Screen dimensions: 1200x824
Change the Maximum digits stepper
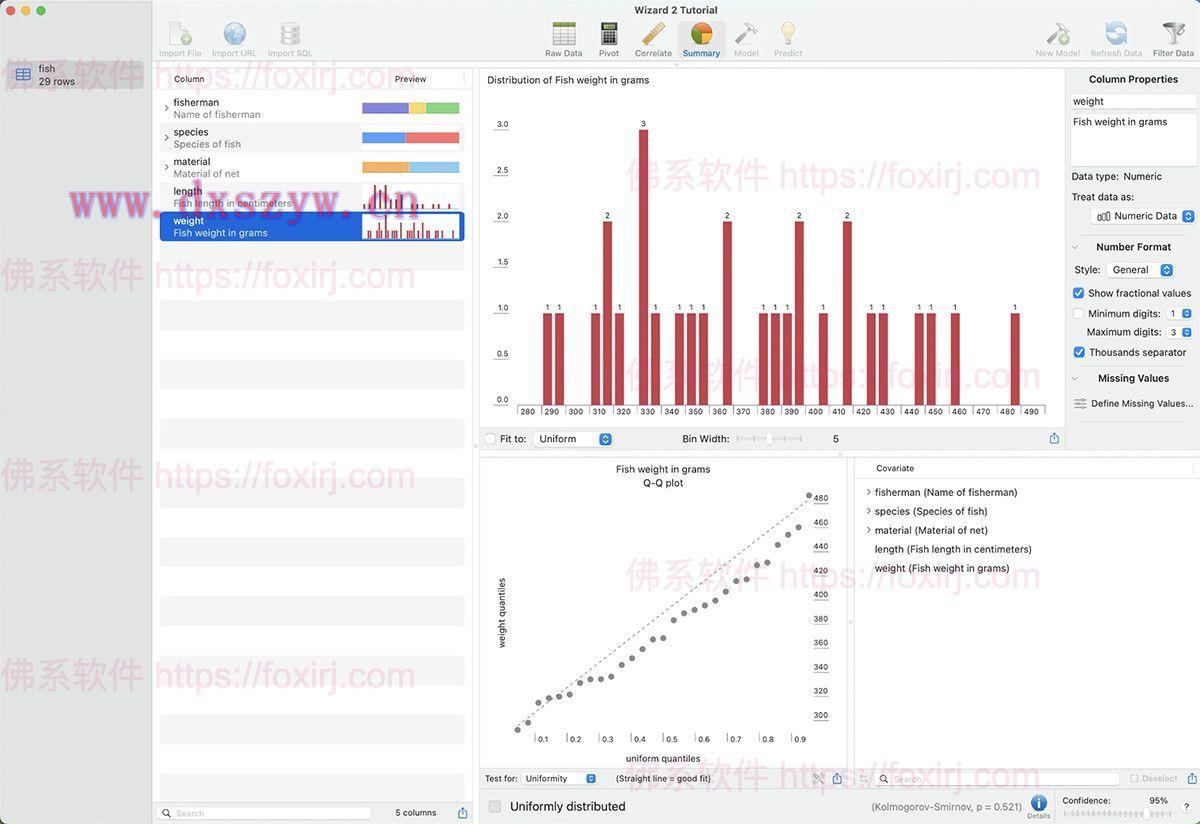coord(1187,332)
